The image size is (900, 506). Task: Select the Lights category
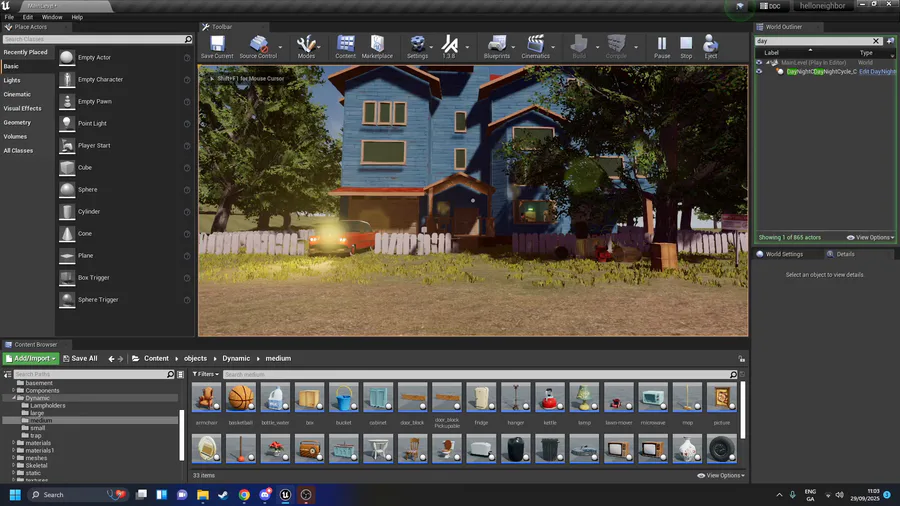pos(12,80)
